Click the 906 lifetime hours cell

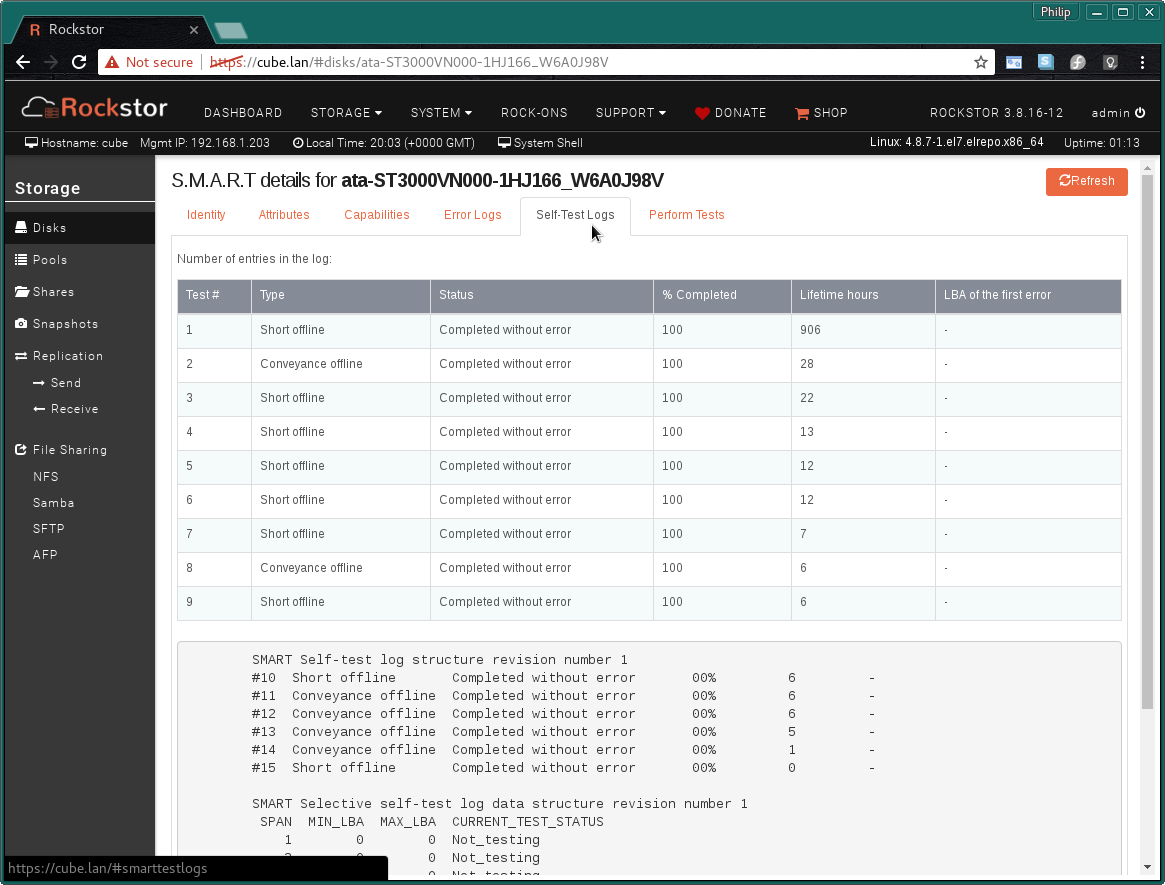[863, 330]
